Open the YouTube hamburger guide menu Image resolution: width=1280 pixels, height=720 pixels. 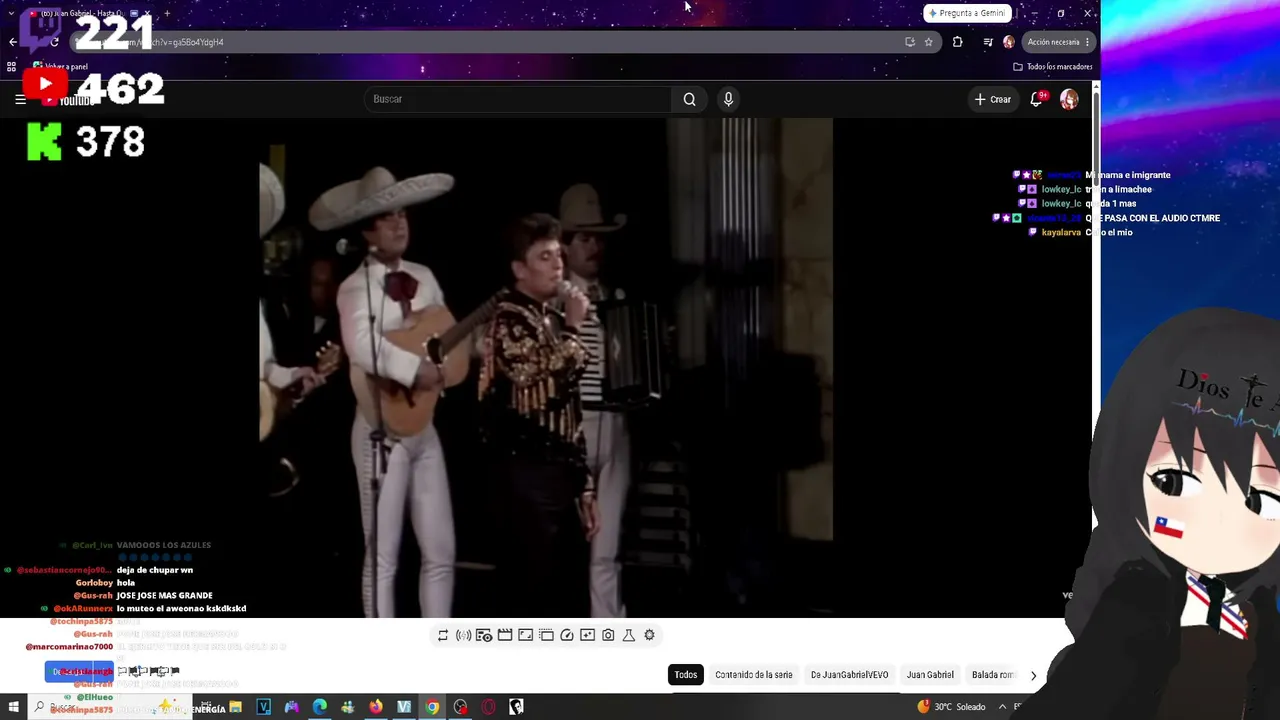(20, 99)
